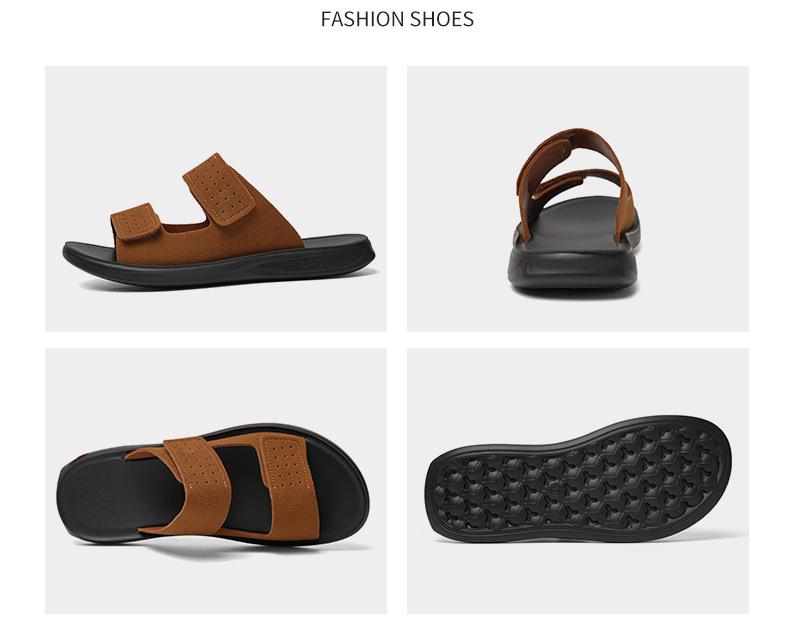Click the wide middle strap in top view
Image resolution: width=790 pixels, height=633 pixels.
196,484
